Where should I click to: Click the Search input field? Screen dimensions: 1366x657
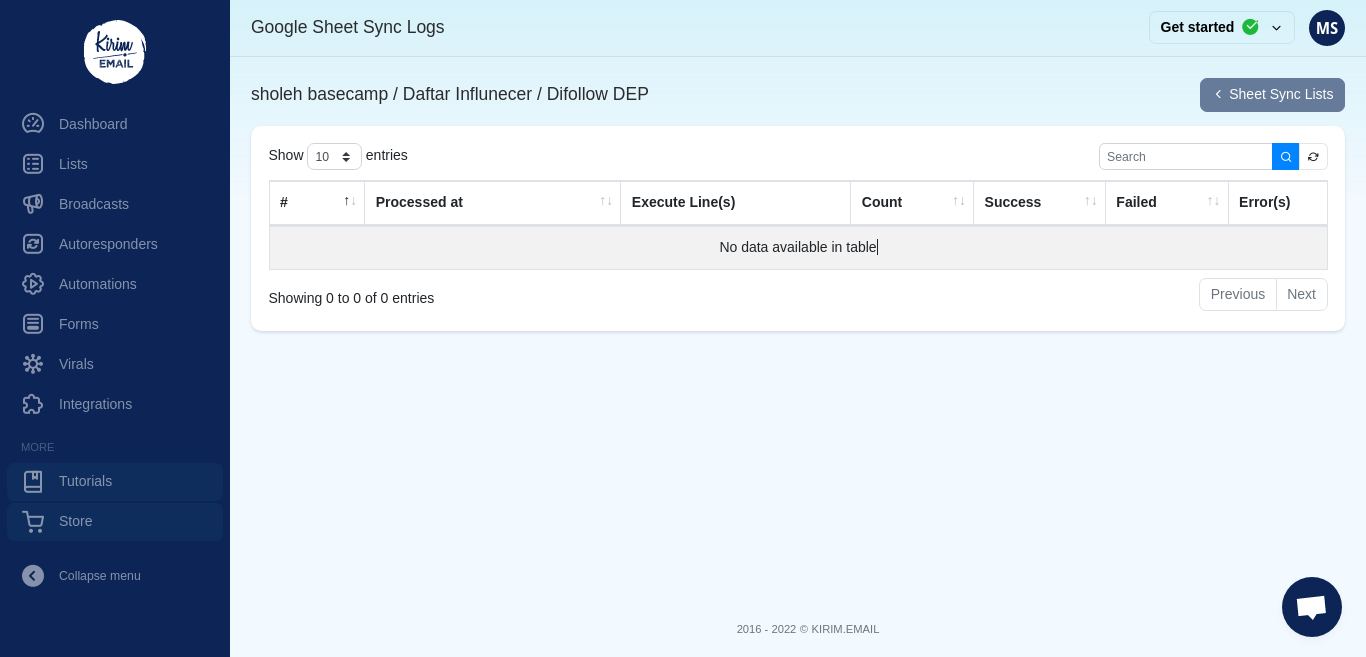click(x=1185, y=157)
